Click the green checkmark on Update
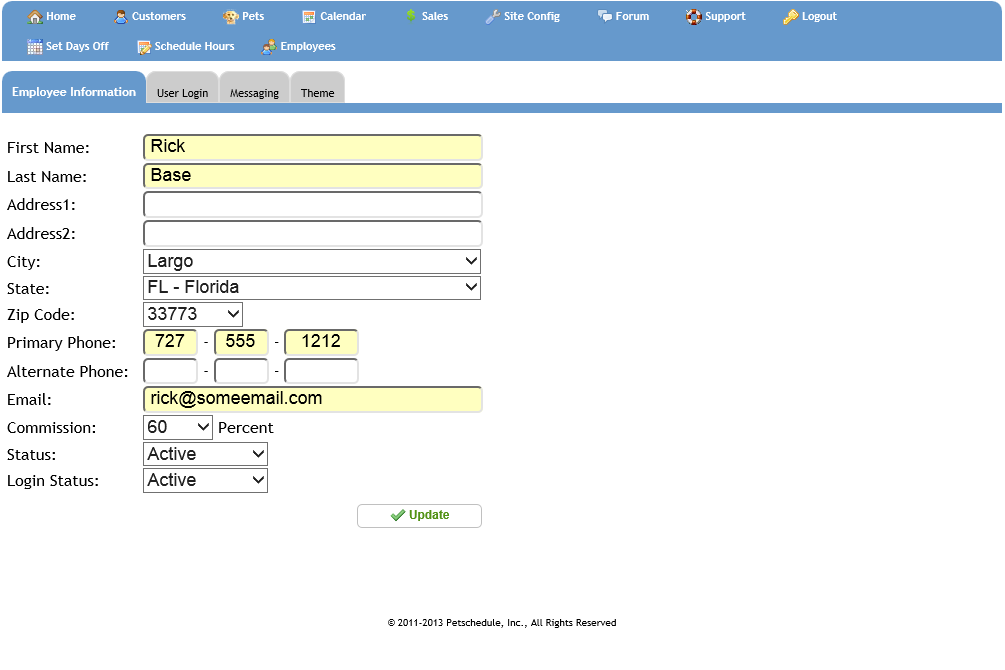This screenshot has width=1005, height=670. 397,515
